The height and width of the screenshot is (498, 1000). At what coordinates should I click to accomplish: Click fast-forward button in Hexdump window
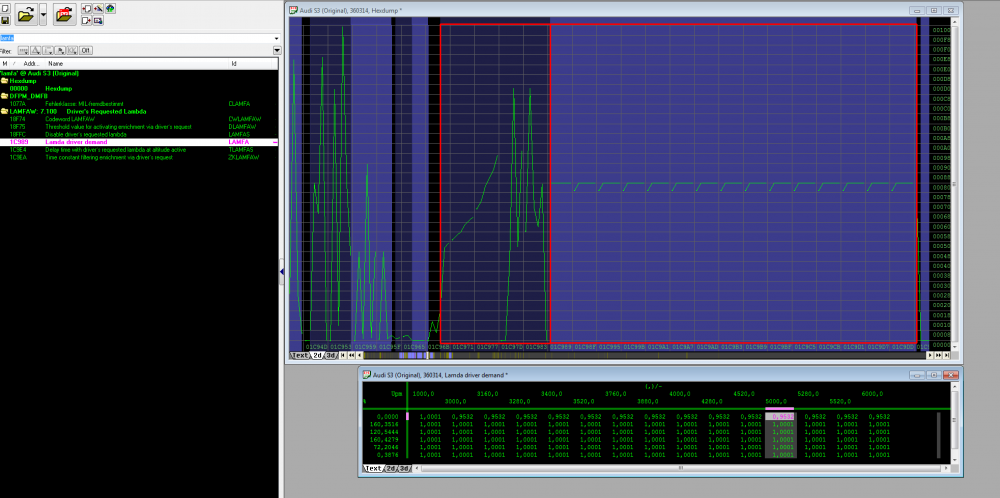[x=938, y=355]
